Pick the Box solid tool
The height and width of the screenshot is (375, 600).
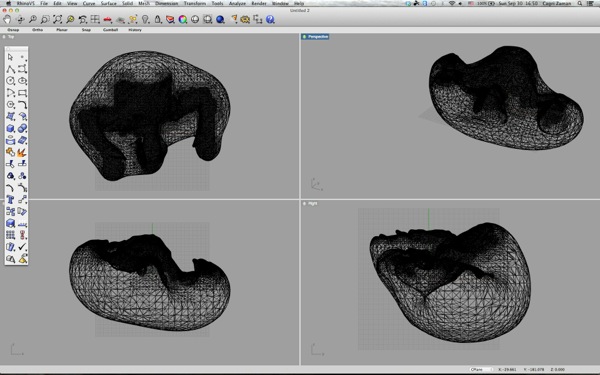click(10, 129)
